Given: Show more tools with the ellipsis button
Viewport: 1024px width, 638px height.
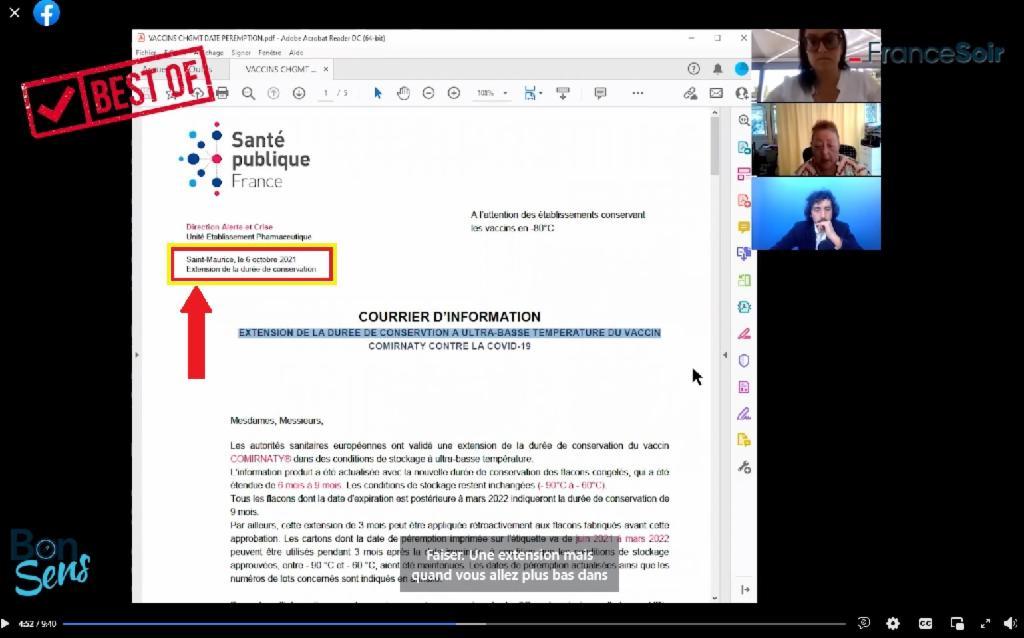Looking at the screenshot, I should pos(637,93).
